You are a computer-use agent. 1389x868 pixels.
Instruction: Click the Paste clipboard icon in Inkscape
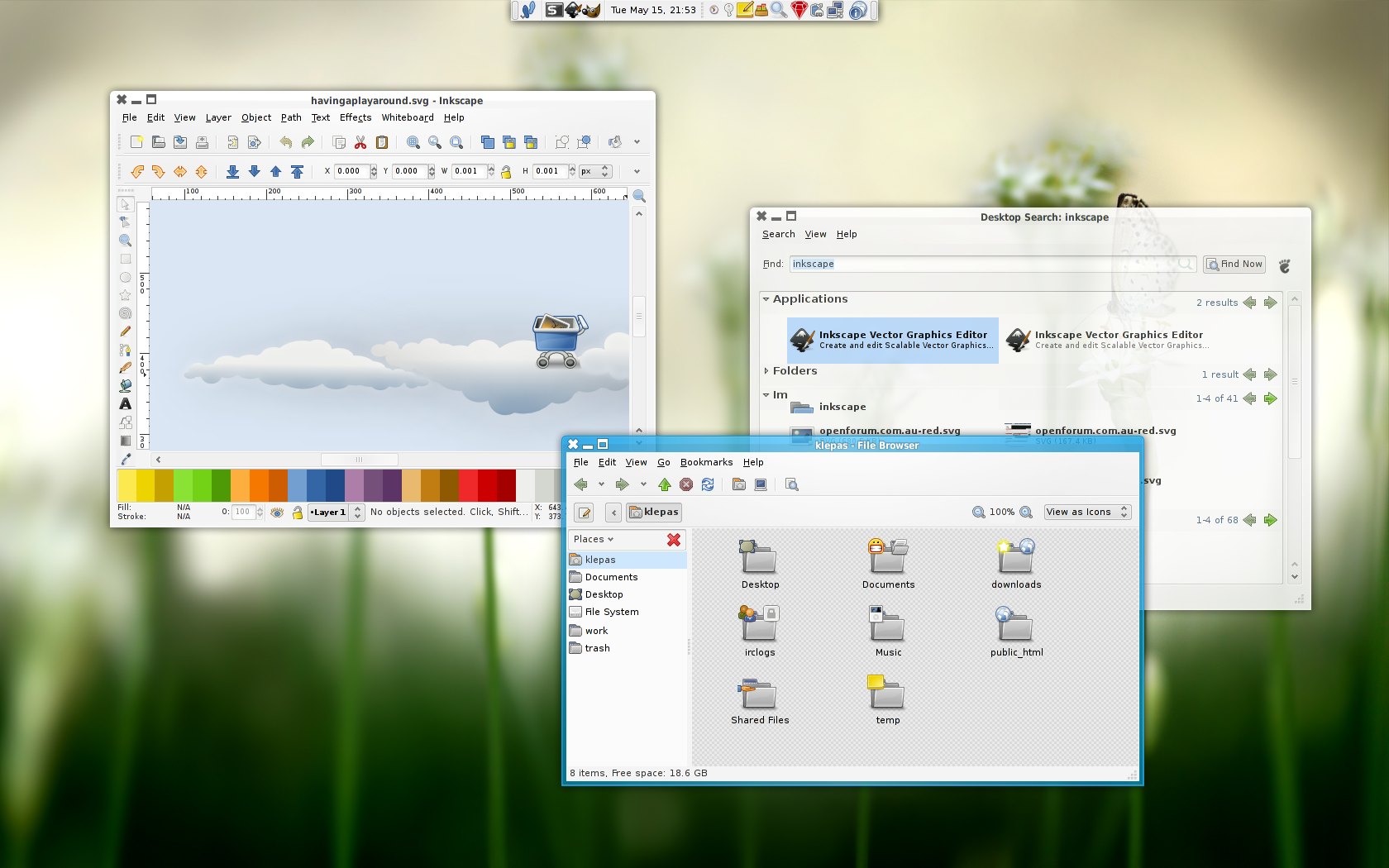tap(382, 142)
